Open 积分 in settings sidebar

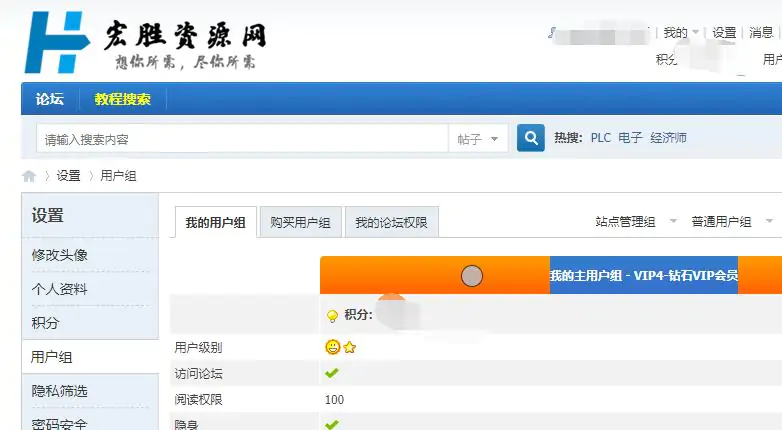pos(45,323)
